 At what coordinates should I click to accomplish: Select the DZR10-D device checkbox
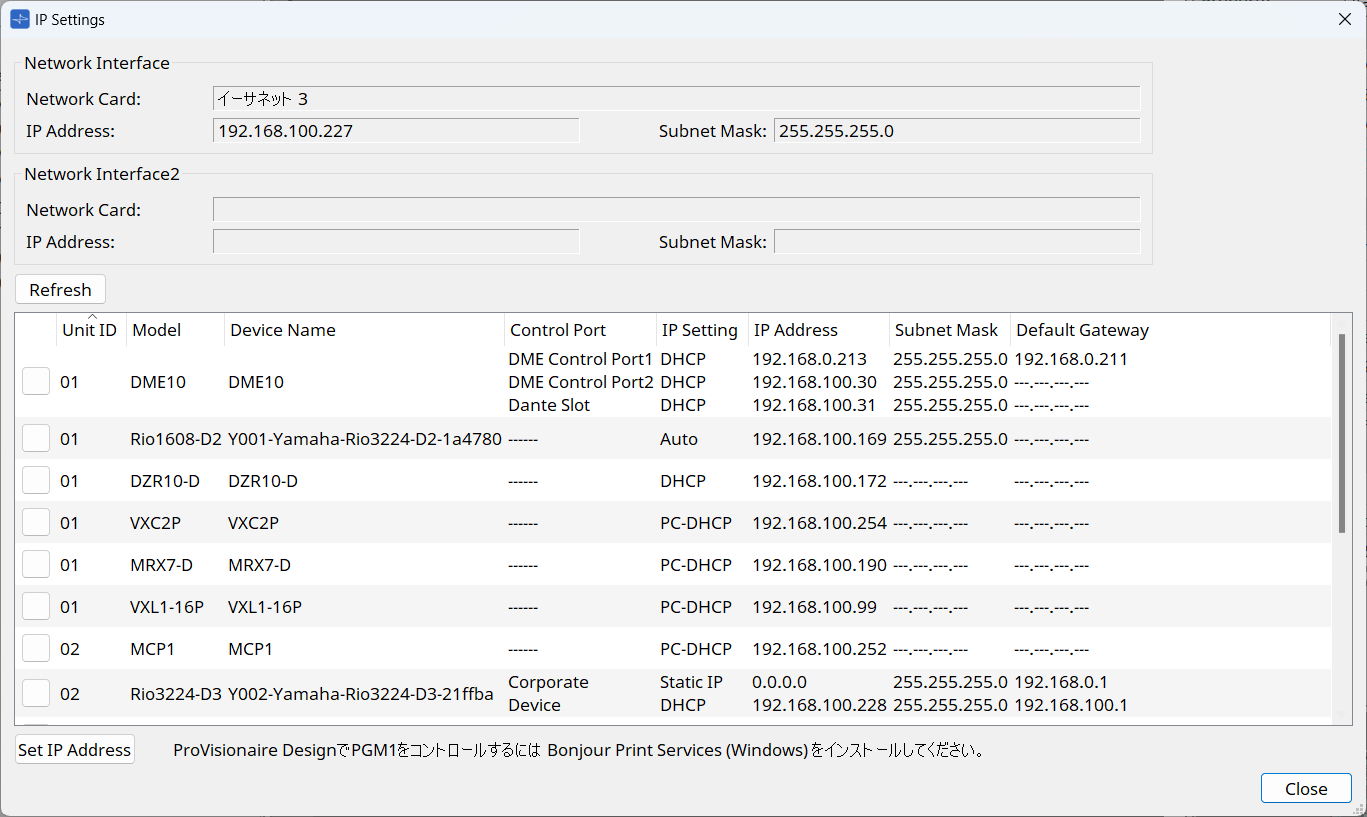36,481
